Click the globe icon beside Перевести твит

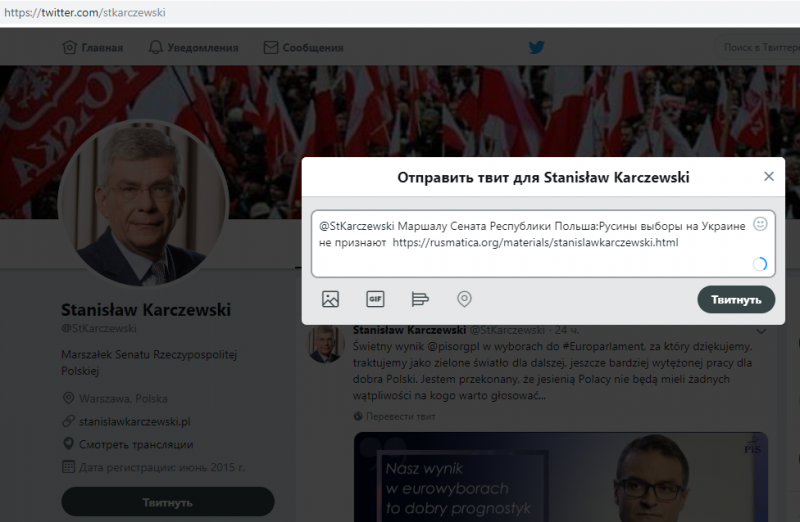(x=358, y=416)
